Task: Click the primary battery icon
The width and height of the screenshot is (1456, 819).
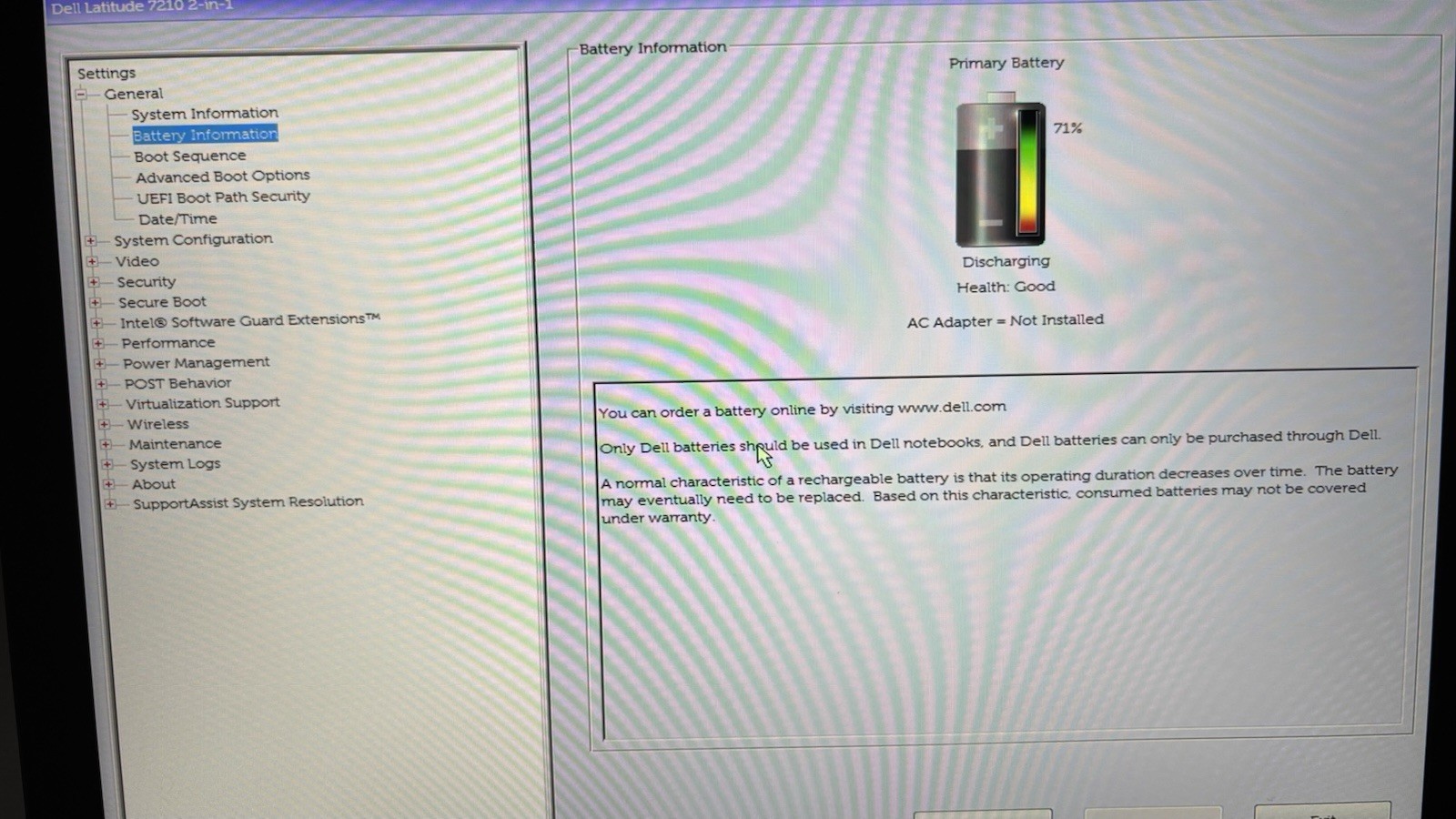Action: click(x=1000, y=170)
